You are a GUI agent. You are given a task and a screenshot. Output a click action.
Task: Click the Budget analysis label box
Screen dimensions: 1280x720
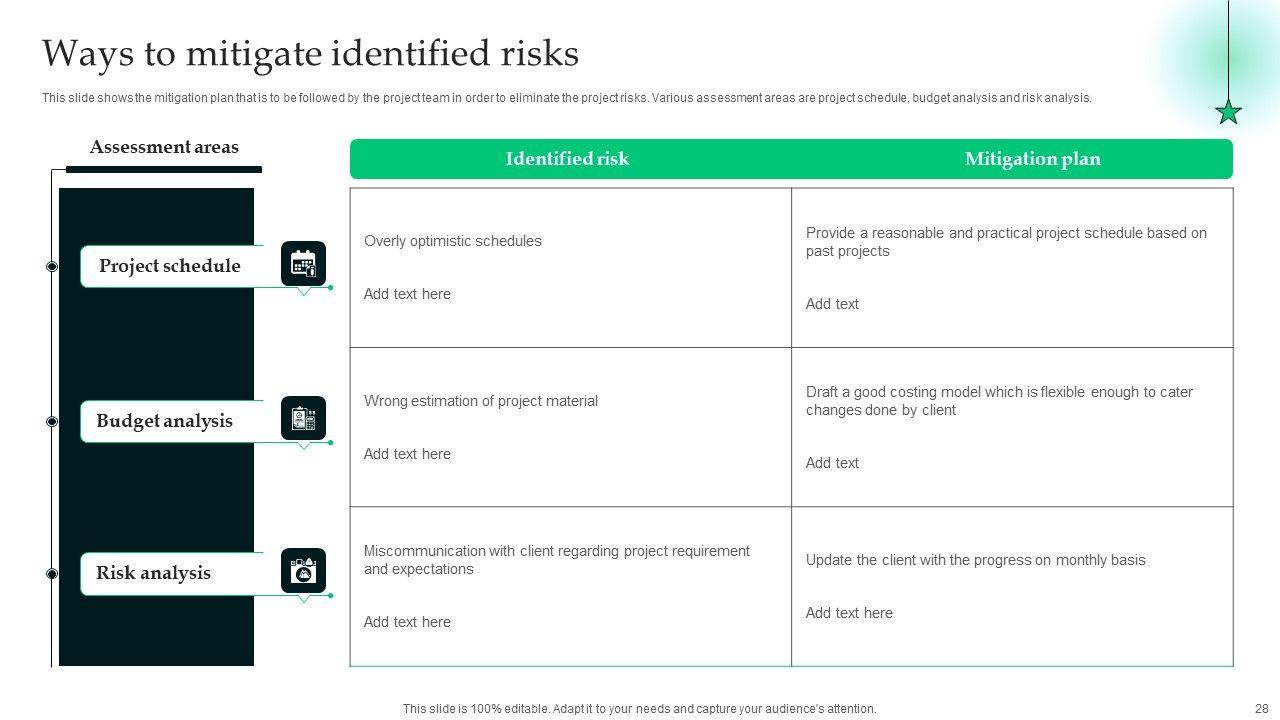pyautogui.click(x=165, y=421)
